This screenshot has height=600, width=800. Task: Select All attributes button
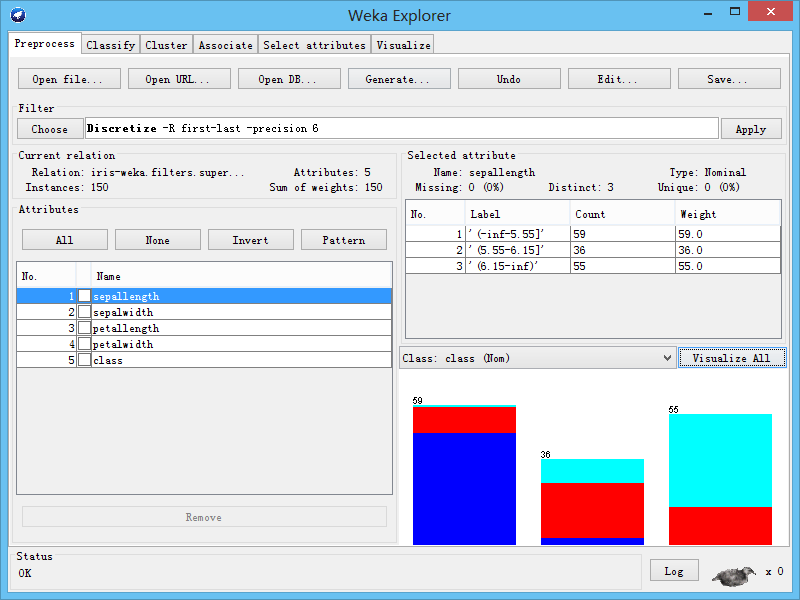[x=65, y=240]
